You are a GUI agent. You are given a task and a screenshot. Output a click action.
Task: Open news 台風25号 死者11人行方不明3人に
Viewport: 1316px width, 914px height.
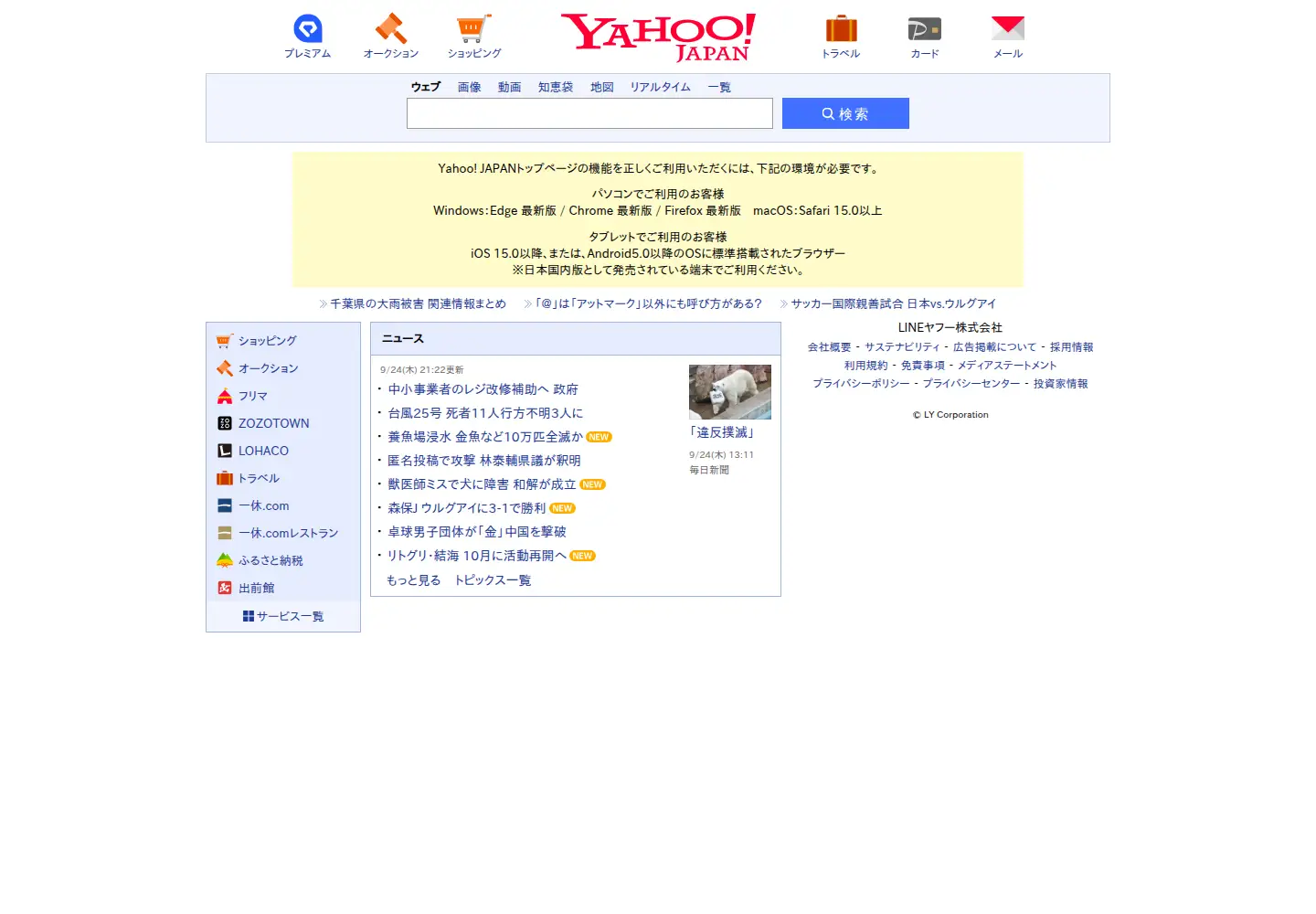coord(485,413)
